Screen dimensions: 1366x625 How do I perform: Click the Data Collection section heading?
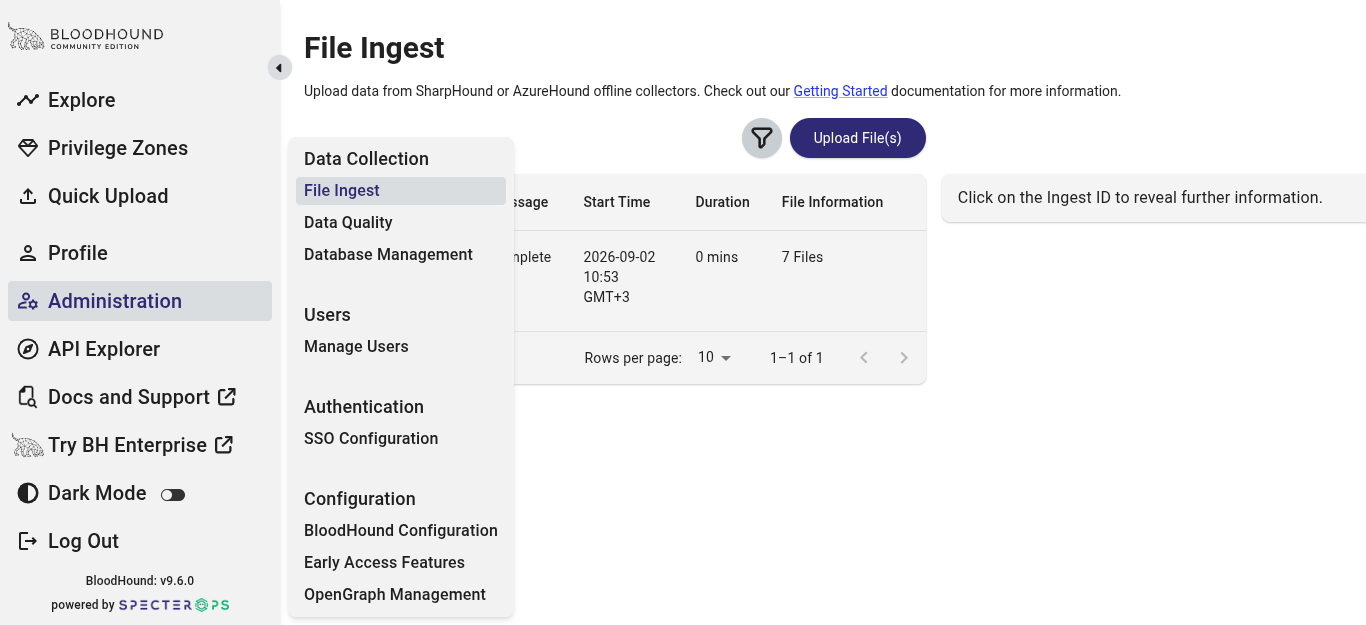click(366, 159)
